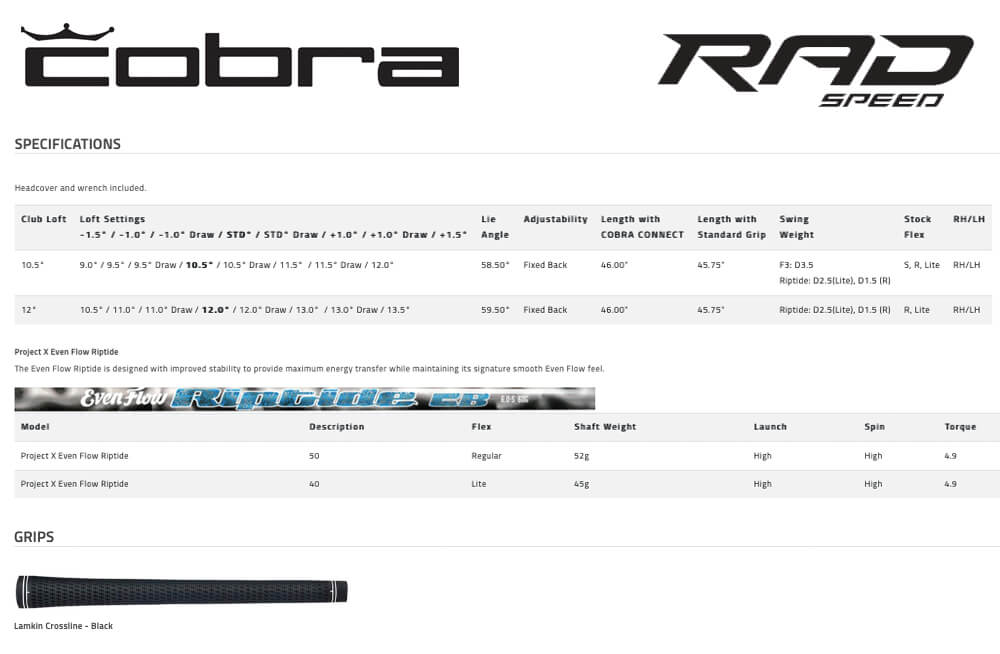Click the Riptide model in Lite row
The width and height of the screenshot is (1000, 654).
[x=75, y=484]
